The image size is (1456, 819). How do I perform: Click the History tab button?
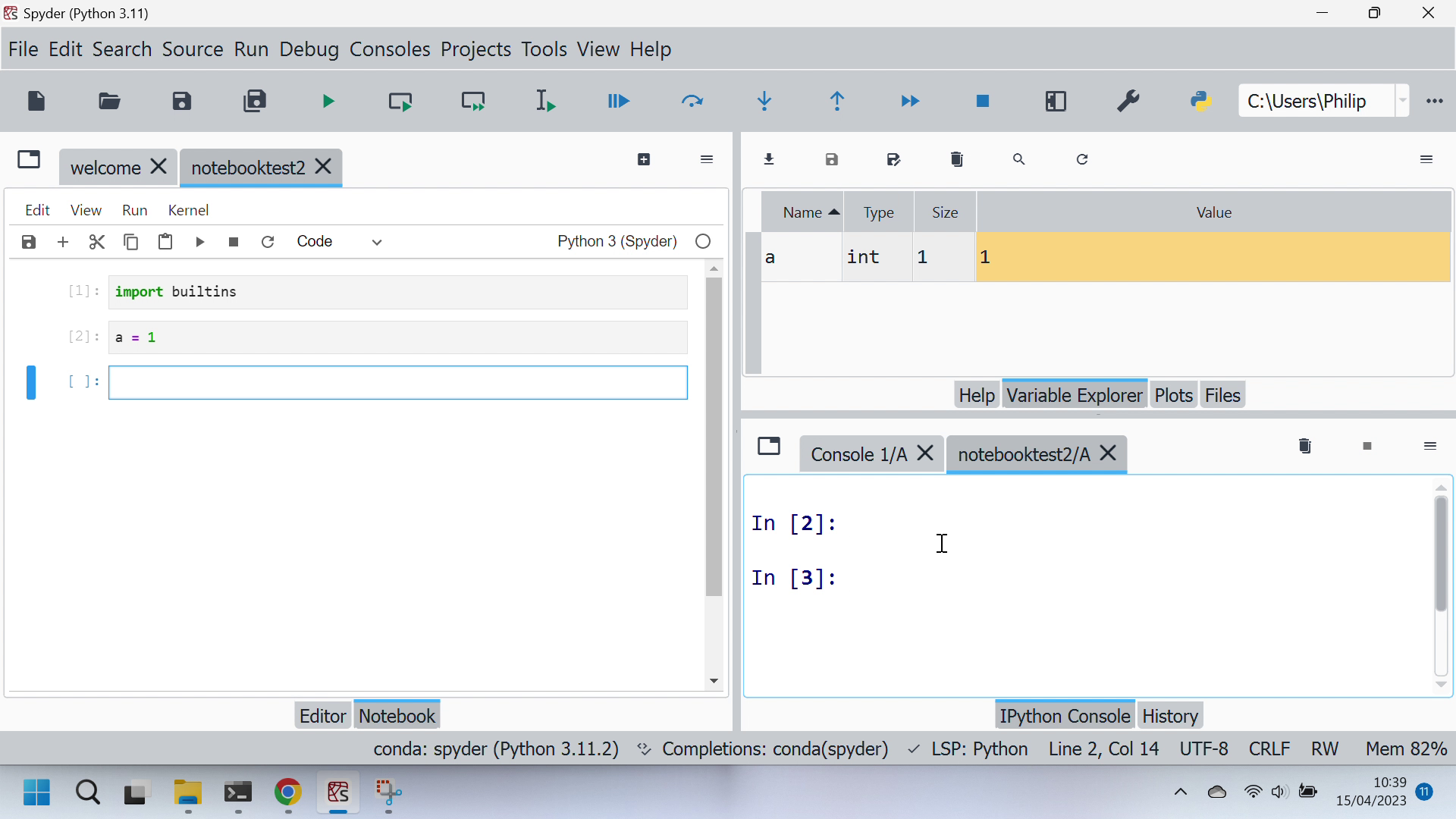click(1169, 716)
